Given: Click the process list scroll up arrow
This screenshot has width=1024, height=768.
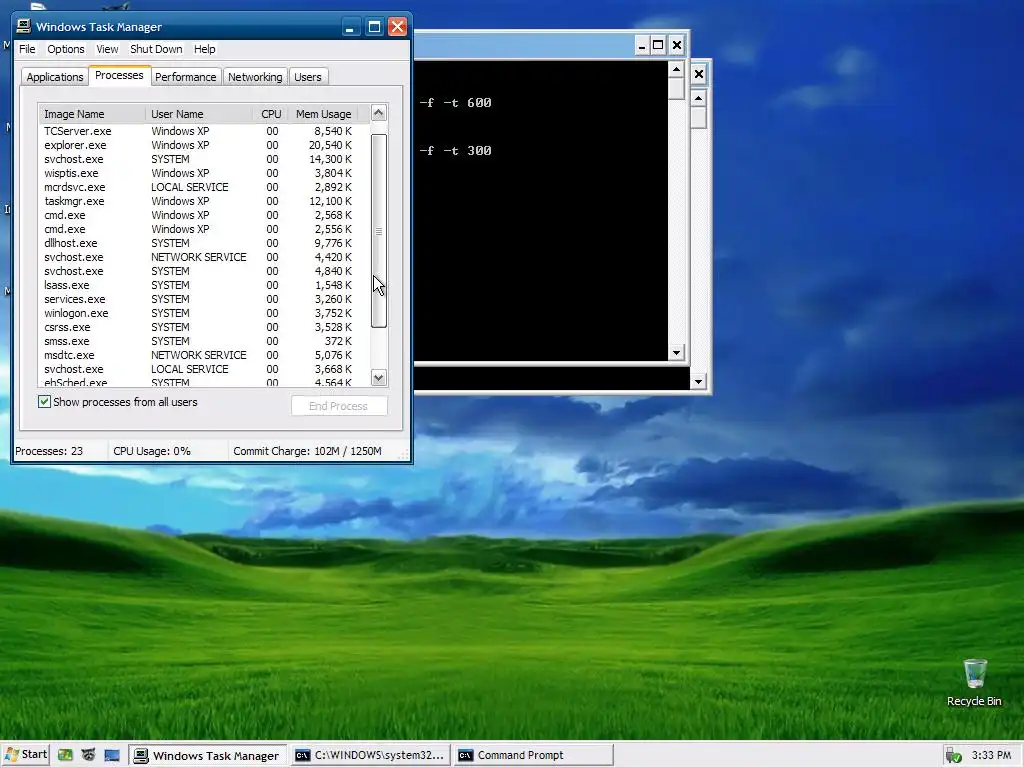Looking at the screenshot, I should (x=379, y=113).
